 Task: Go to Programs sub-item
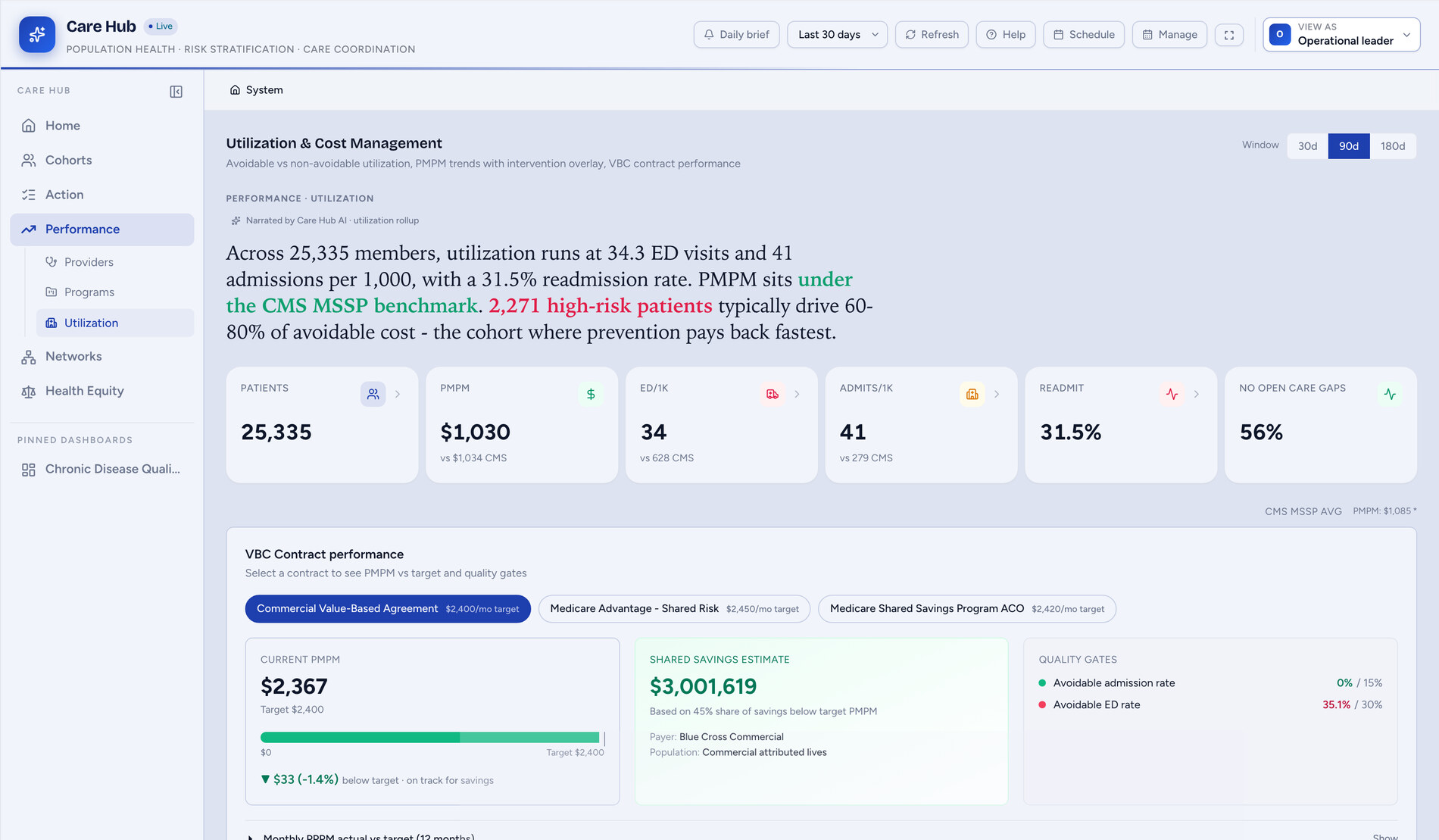pyautogui.click(x=115, y=292)
